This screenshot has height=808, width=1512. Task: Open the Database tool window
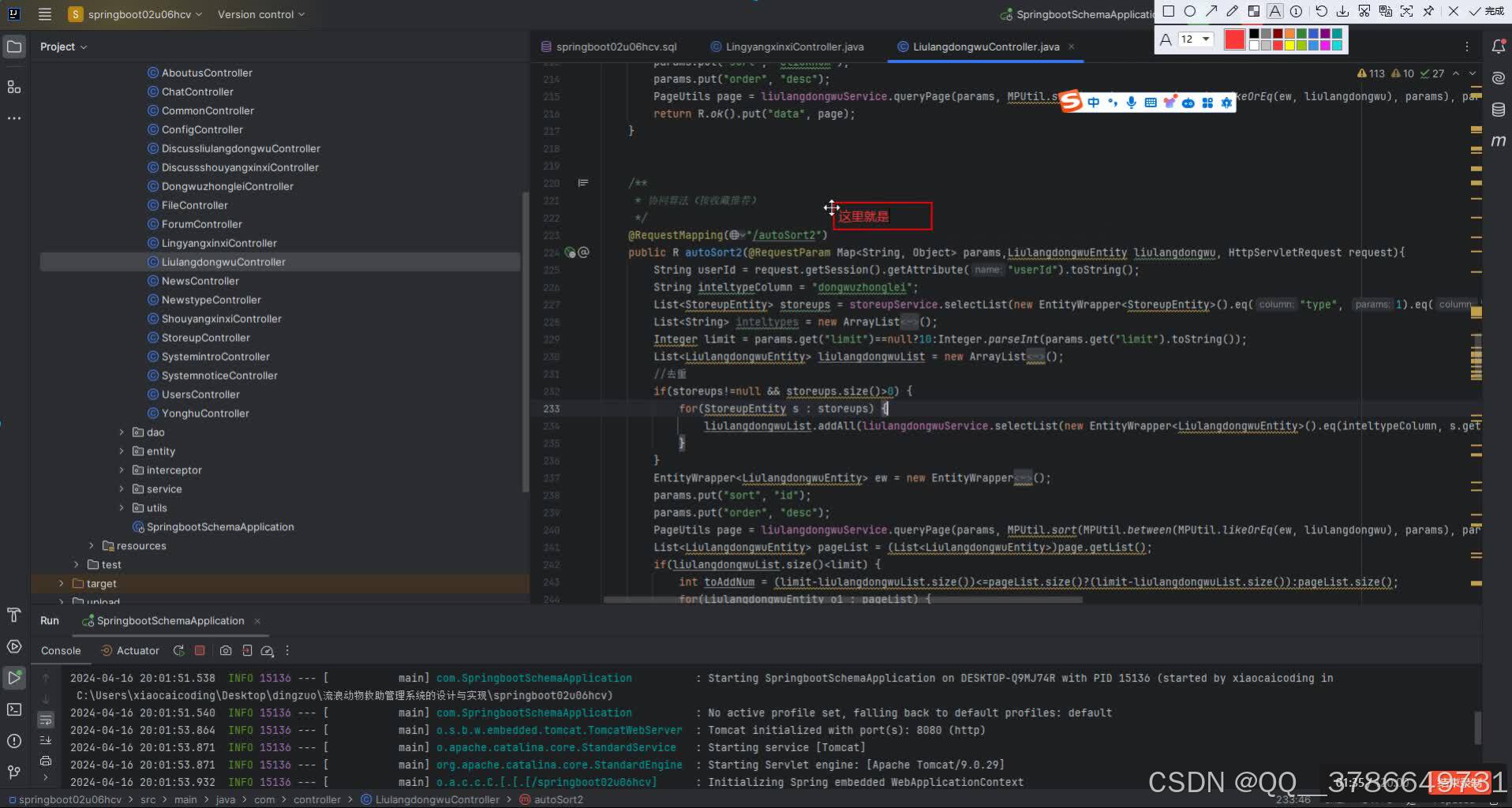1498,110
